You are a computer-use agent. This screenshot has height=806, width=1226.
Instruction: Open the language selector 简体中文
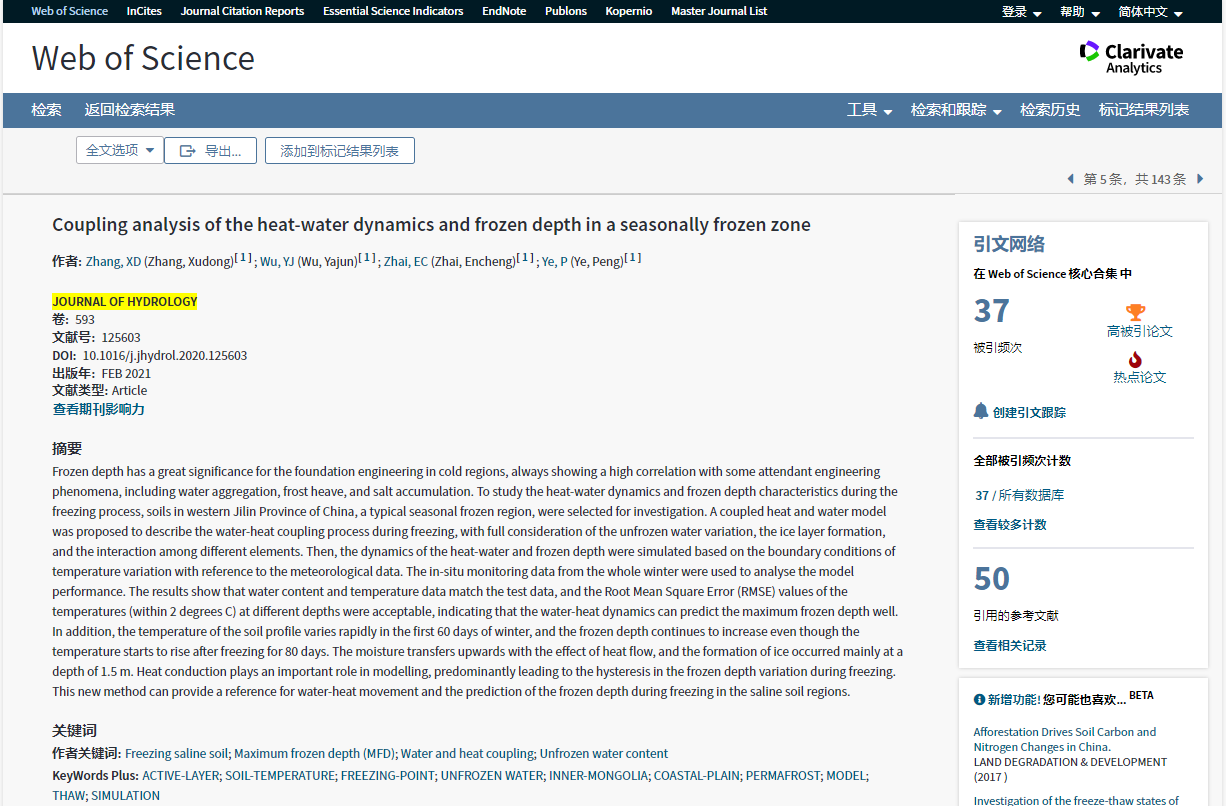point(1150,12)
